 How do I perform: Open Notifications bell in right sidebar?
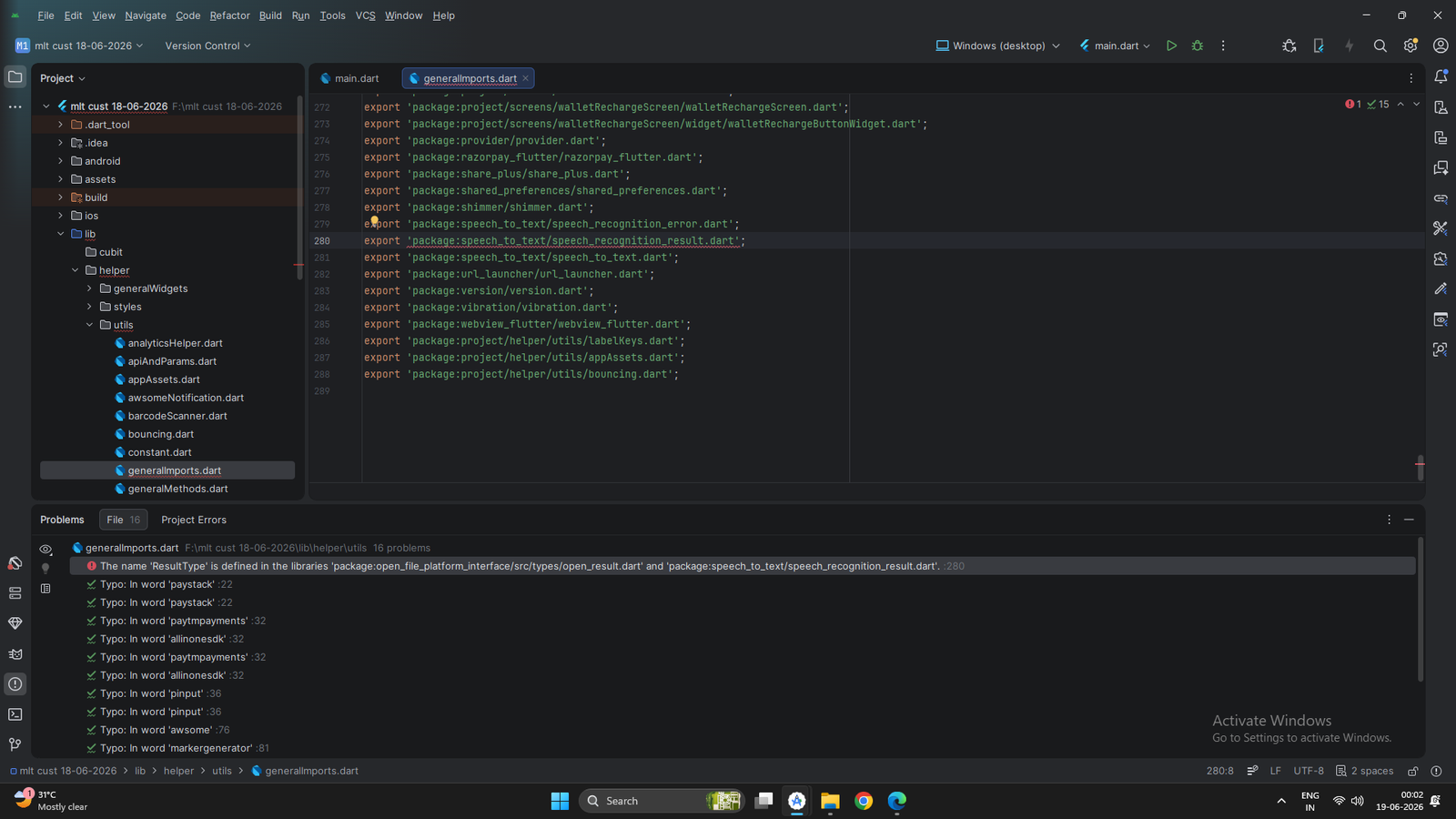pyautogui.click(x=1441, y=77)
